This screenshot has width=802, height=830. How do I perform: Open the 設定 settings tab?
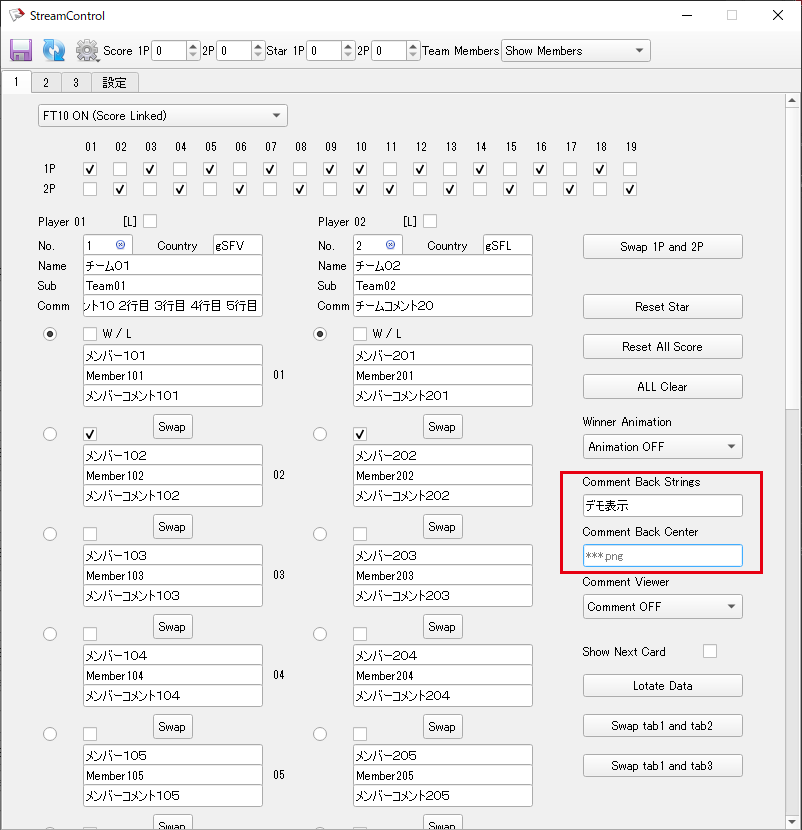(x=114, y=83)
